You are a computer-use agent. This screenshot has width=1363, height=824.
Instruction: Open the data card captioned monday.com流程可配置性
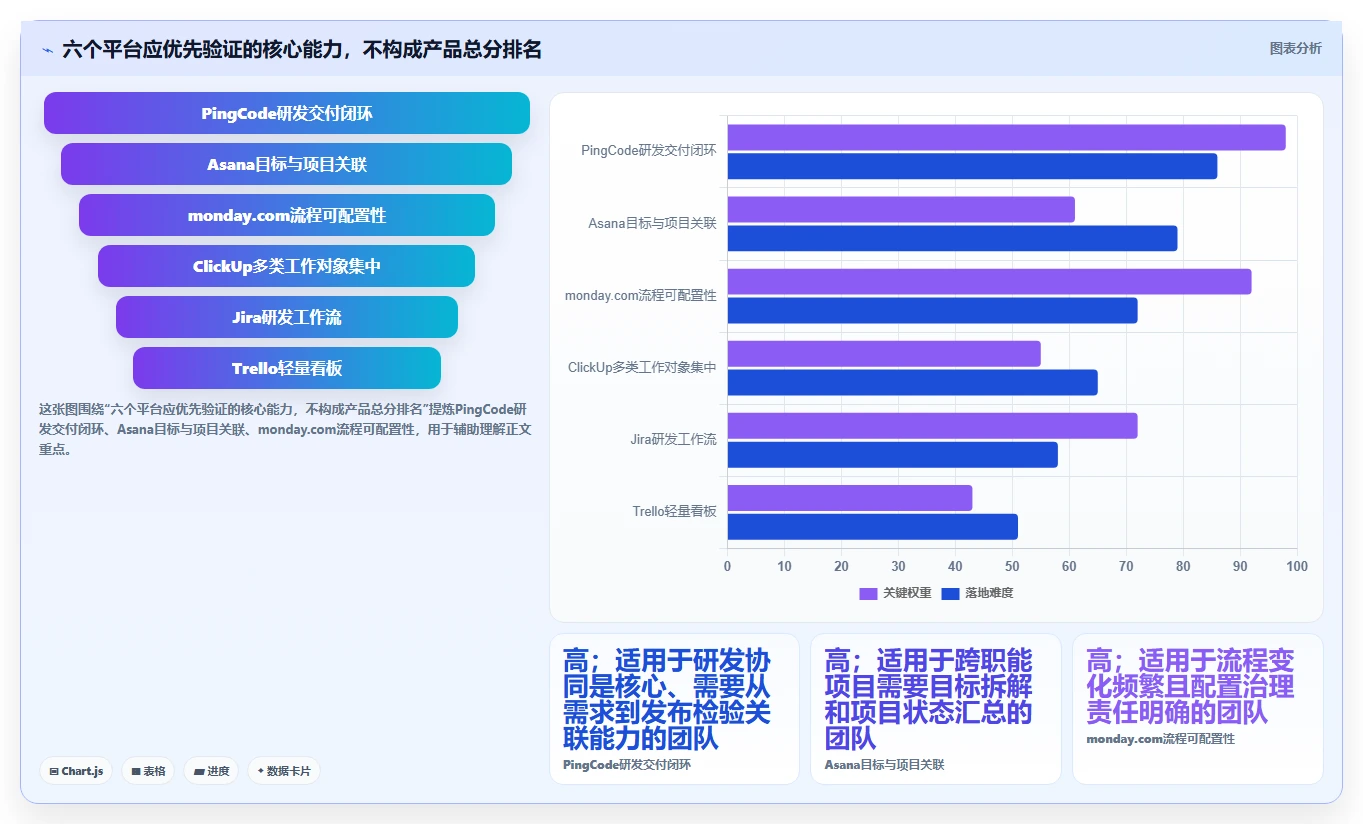1198,709
